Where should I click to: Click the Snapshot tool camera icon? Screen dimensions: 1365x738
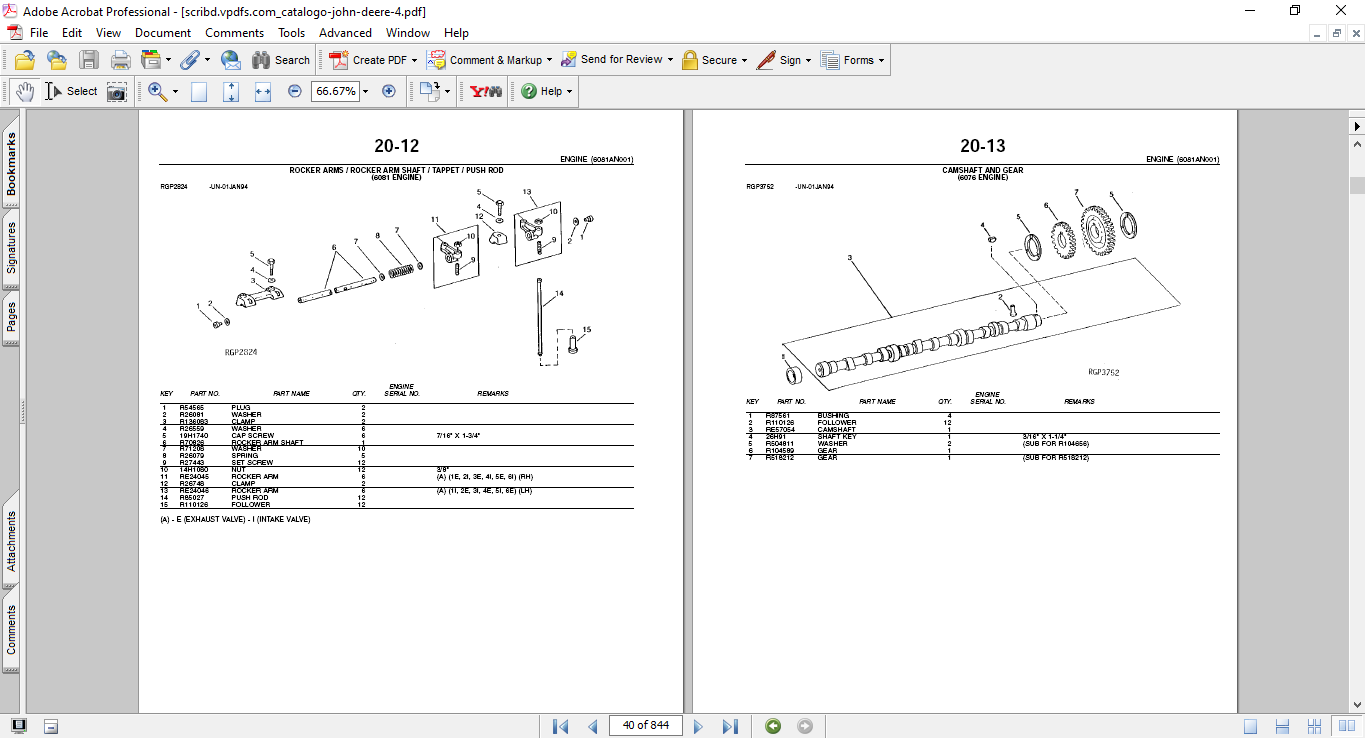pos(117,91)
